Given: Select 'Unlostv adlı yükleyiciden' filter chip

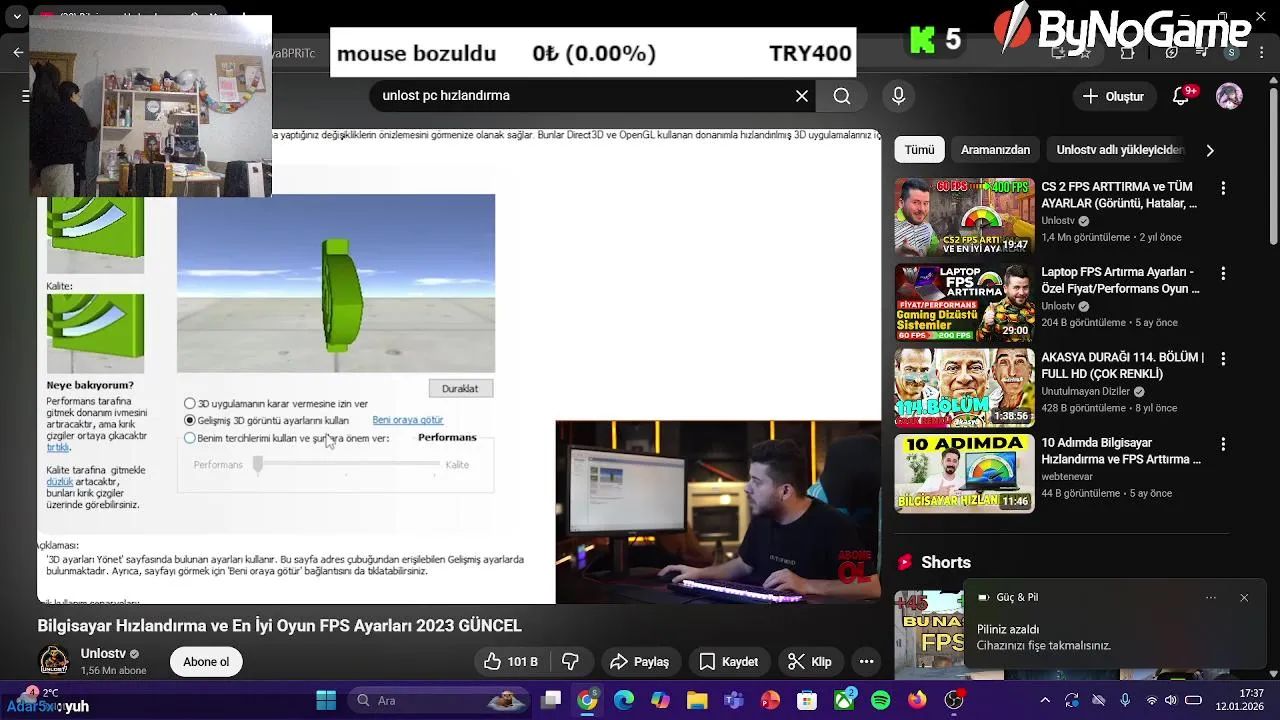Looking at the screenshot, I should point(1120,150).
